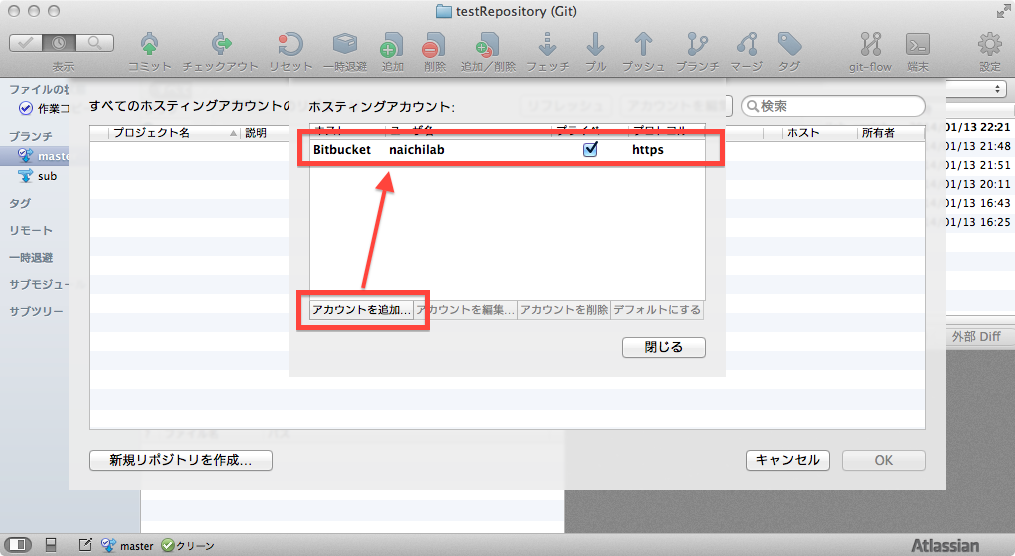
Task: Click the Description (説明) column header
Action: coord(265,133)
